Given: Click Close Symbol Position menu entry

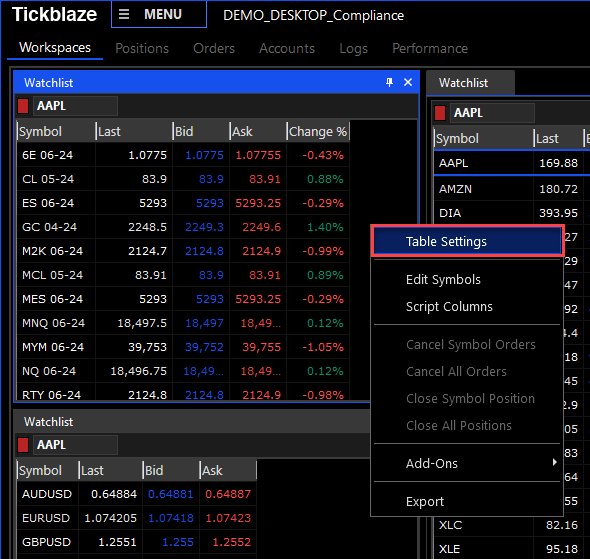Looking at the screenshot, I should pos(467,399).
